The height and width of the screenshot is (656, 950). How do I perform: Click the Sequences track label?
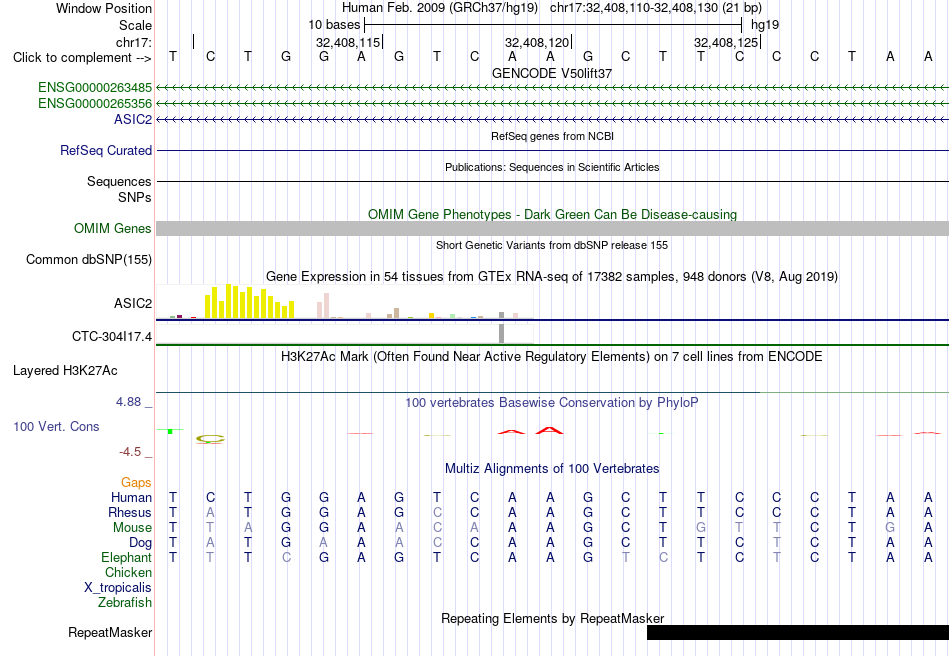[119, 181]
